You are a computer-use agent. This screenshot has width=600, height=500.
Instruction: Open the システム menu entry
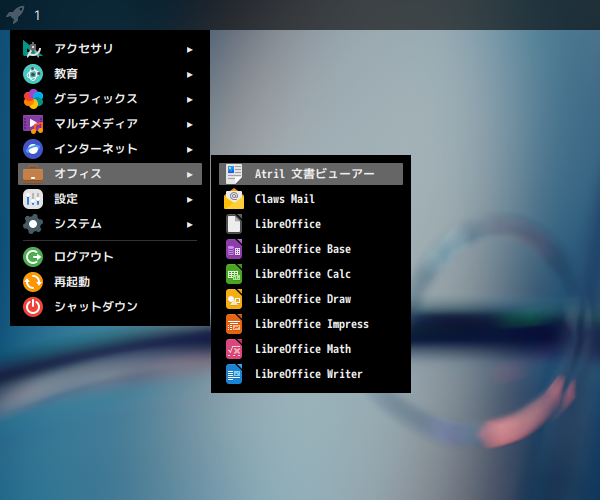(x=110, y=224)
